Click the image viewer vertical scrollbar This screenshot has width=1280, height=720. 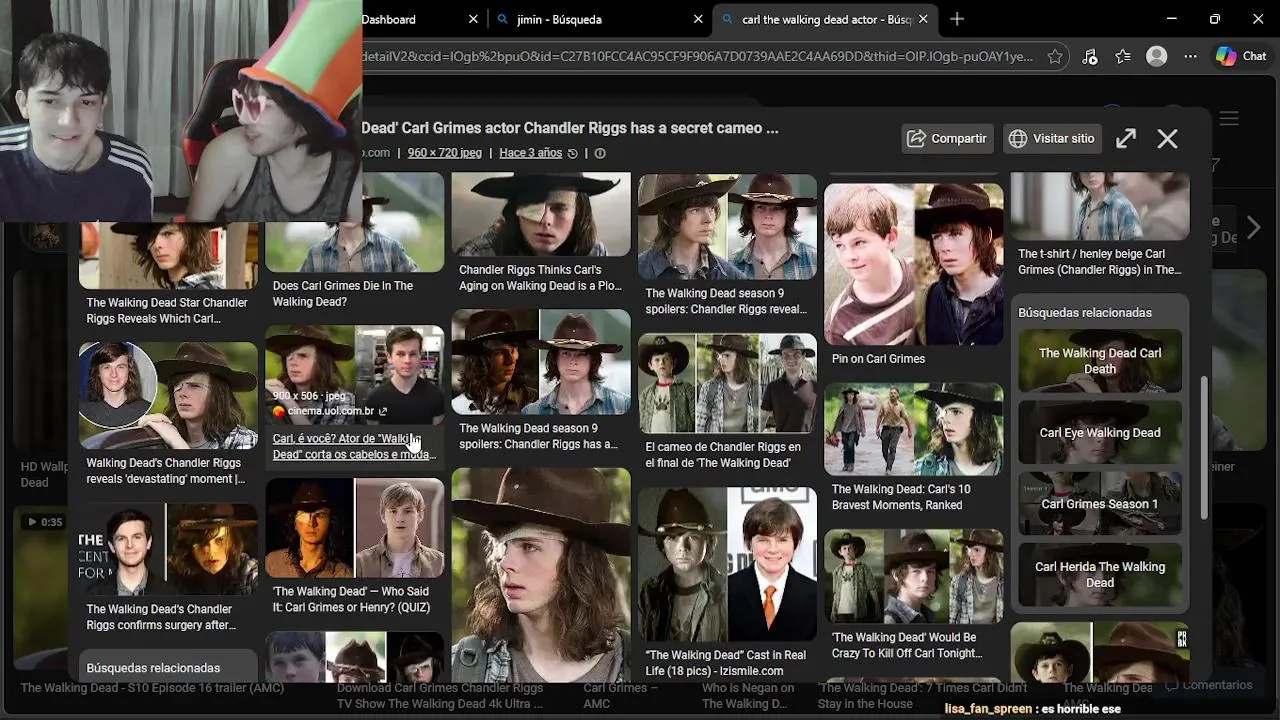pyautogui.click(x=1204, y=448)
